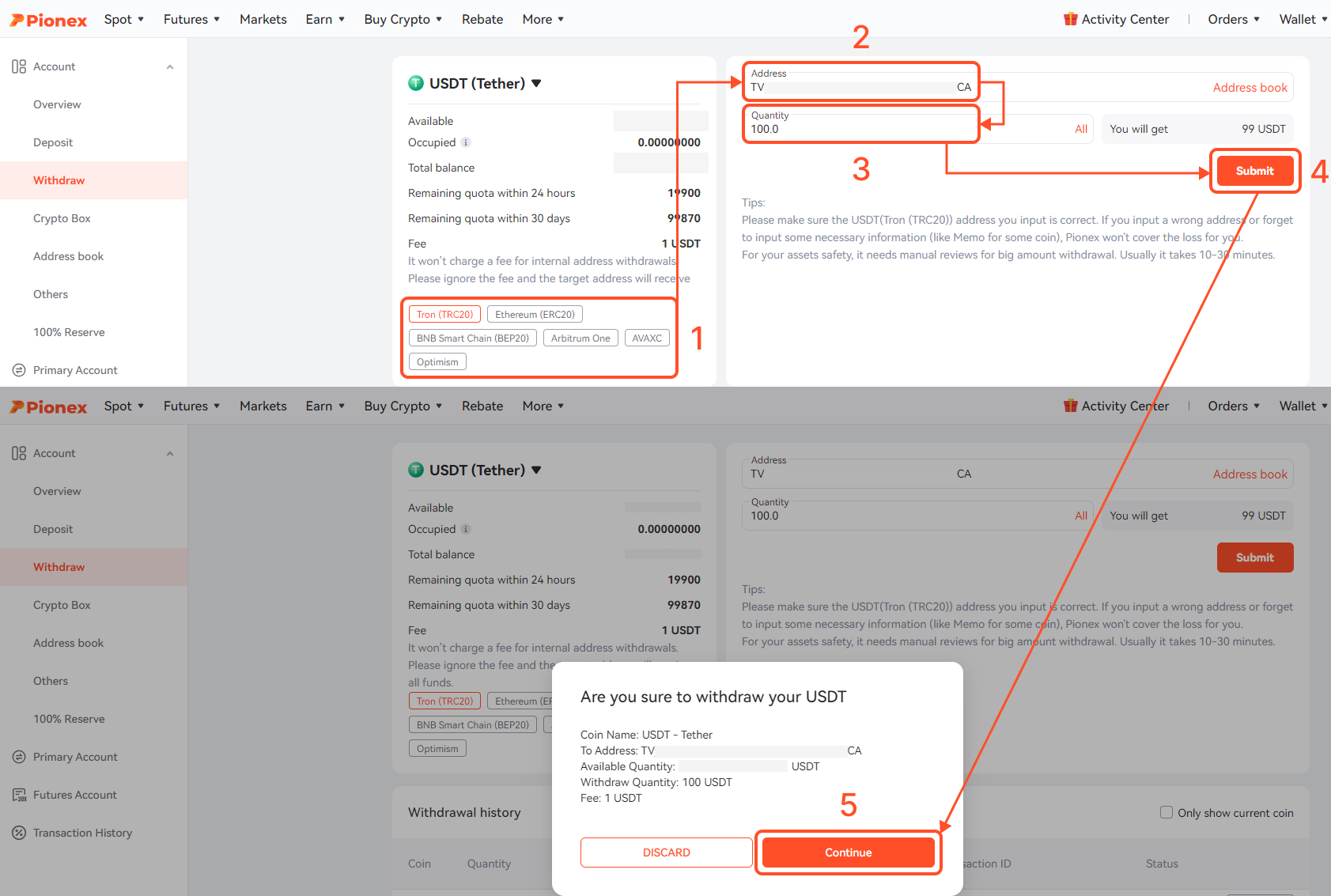The width and height of the screenshot is (1331, 896).
Task: Click the Pionex logo in the top header
Action: click(x=48, y=20)
